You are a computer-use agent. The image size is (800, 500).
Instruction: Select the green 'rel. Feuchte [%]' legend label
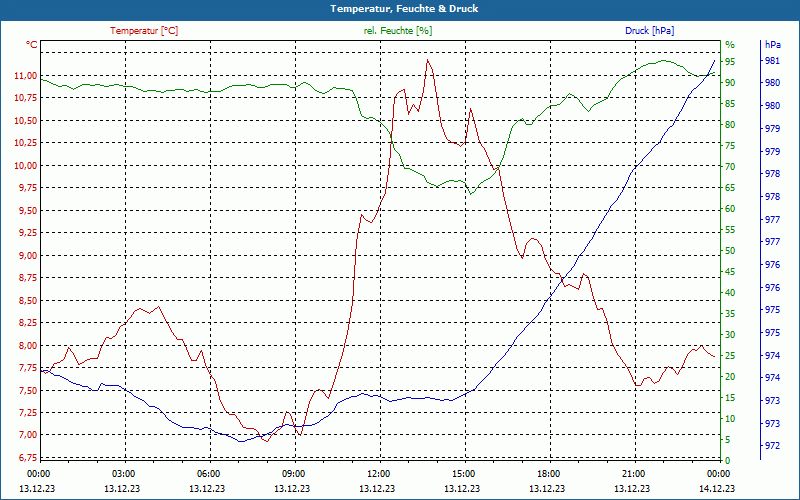click(397, 31)
